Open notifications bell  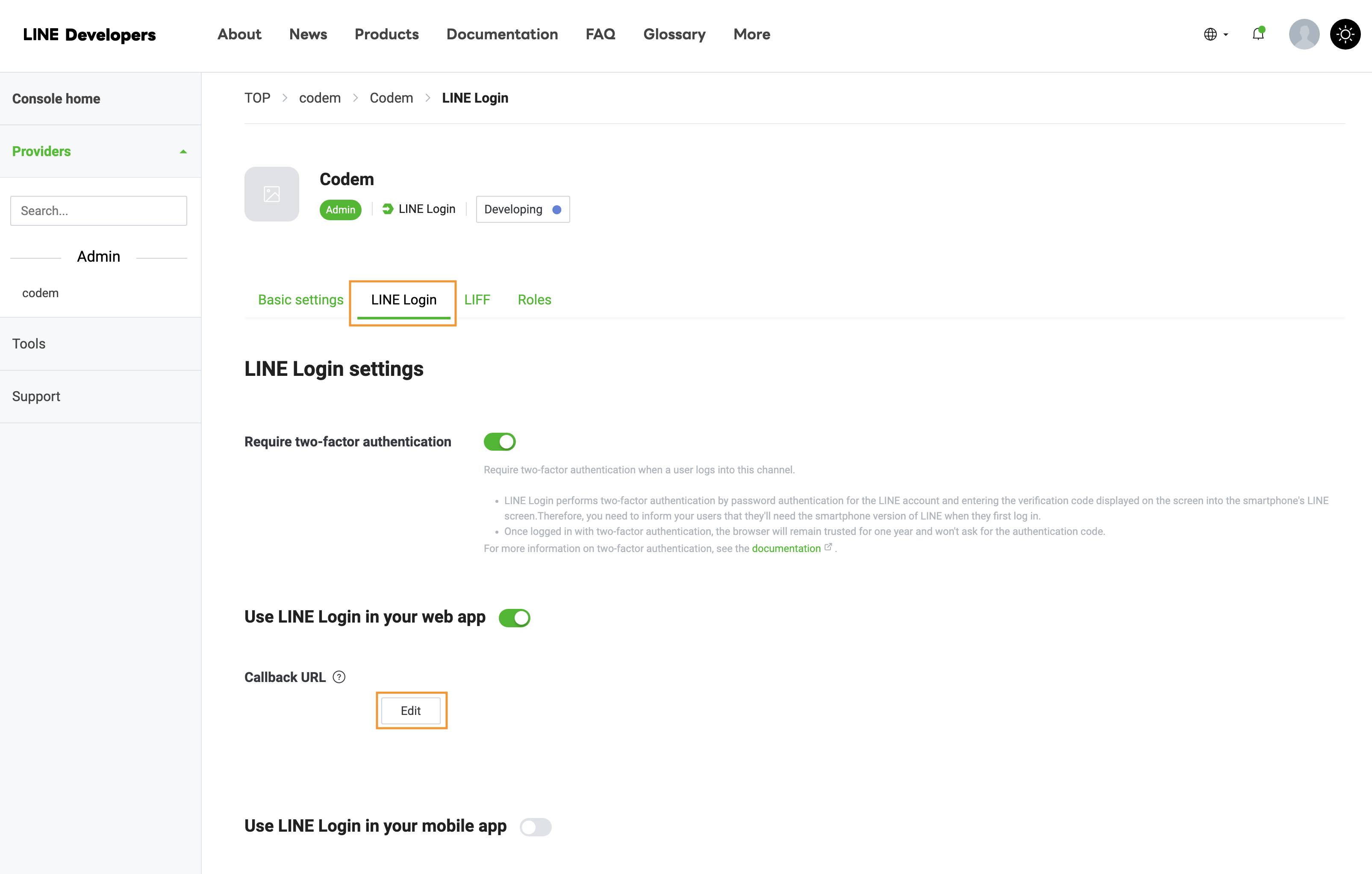pyautogui.click(x=1258, y=34)
